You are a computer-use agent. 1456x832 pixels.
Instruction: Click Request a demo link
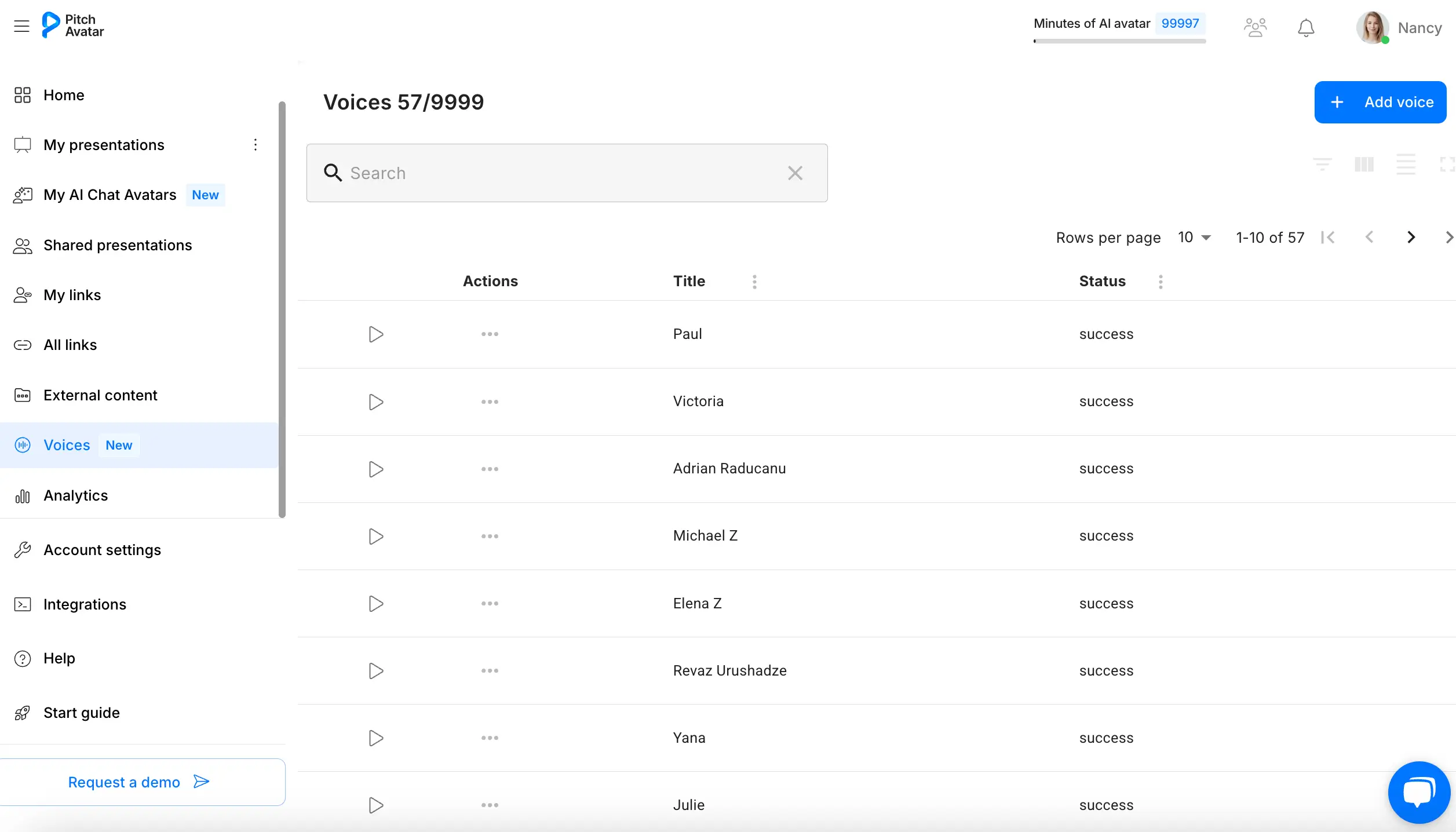point(139,782)
